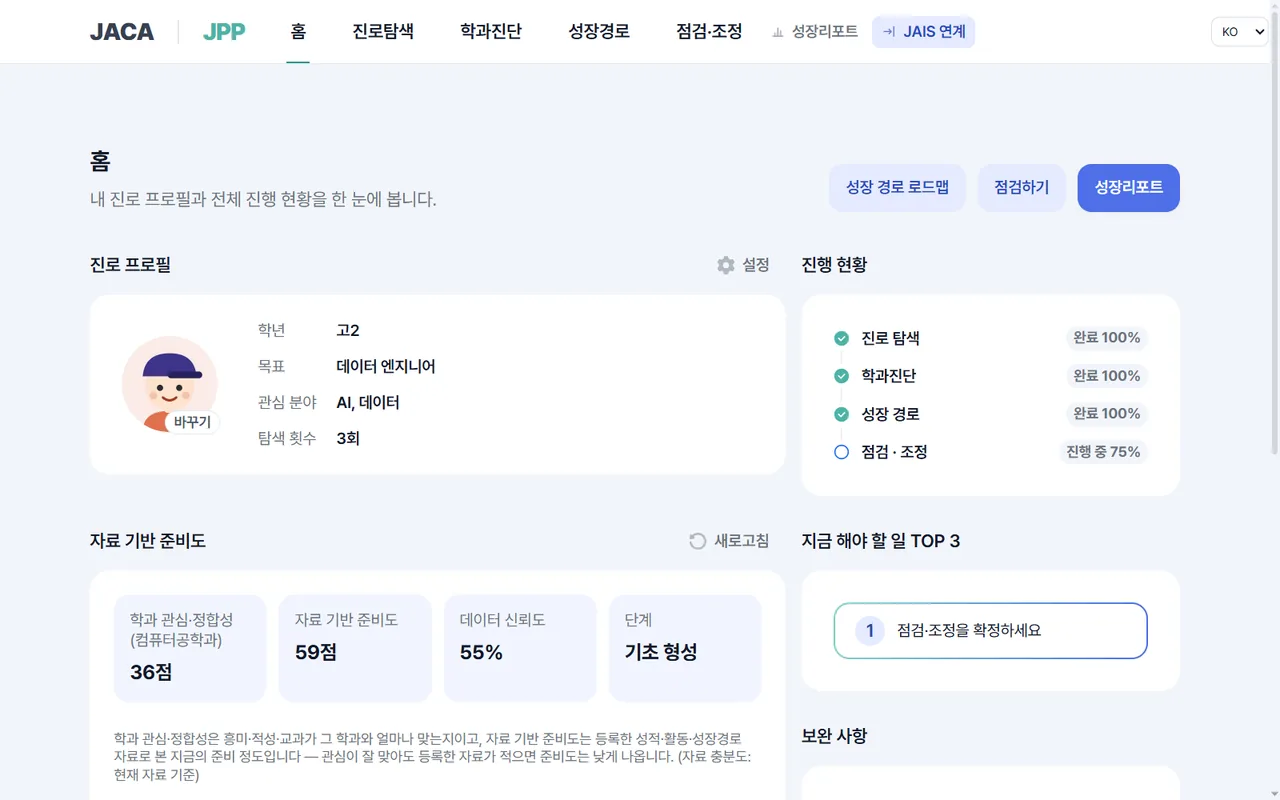1280x800 pixels.
Task: Open the 성장 경로 로드맵 button
Action: (x=897, y=188)
